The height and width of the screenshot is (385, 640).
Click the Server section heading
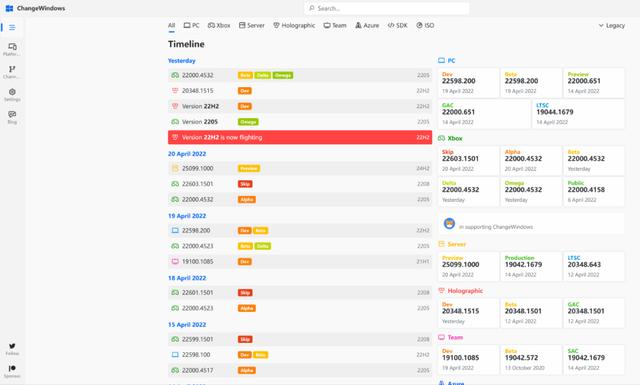(x=456, y=244)
